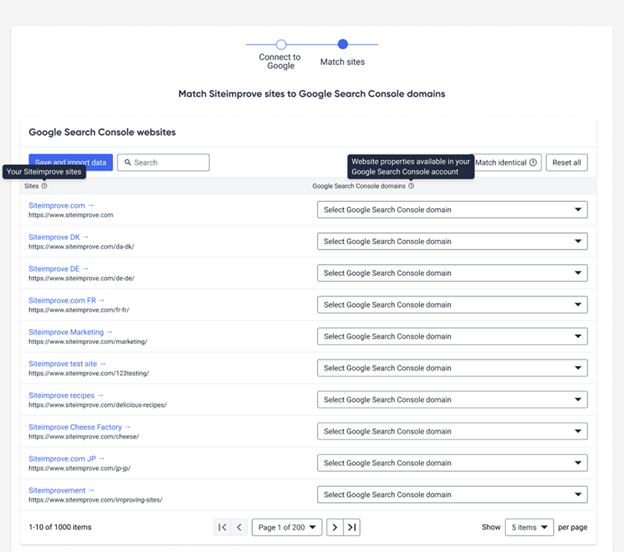Image resolution: width=624 pixels, height=552 pixels.
Task: Go to the next page
Action: click(x=335, y=527)
